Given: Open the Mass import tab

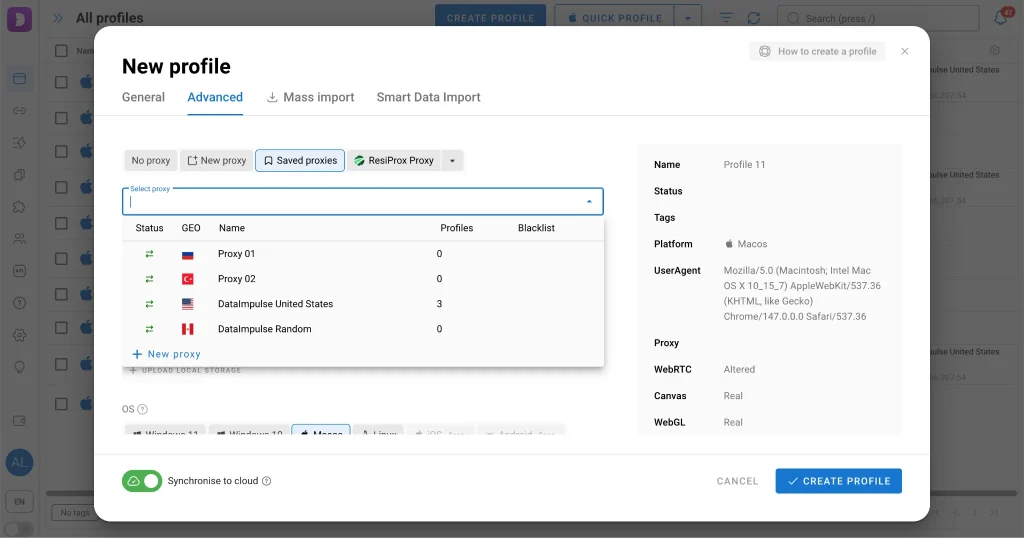Looking at the screenshot, I should pos(310,97).
